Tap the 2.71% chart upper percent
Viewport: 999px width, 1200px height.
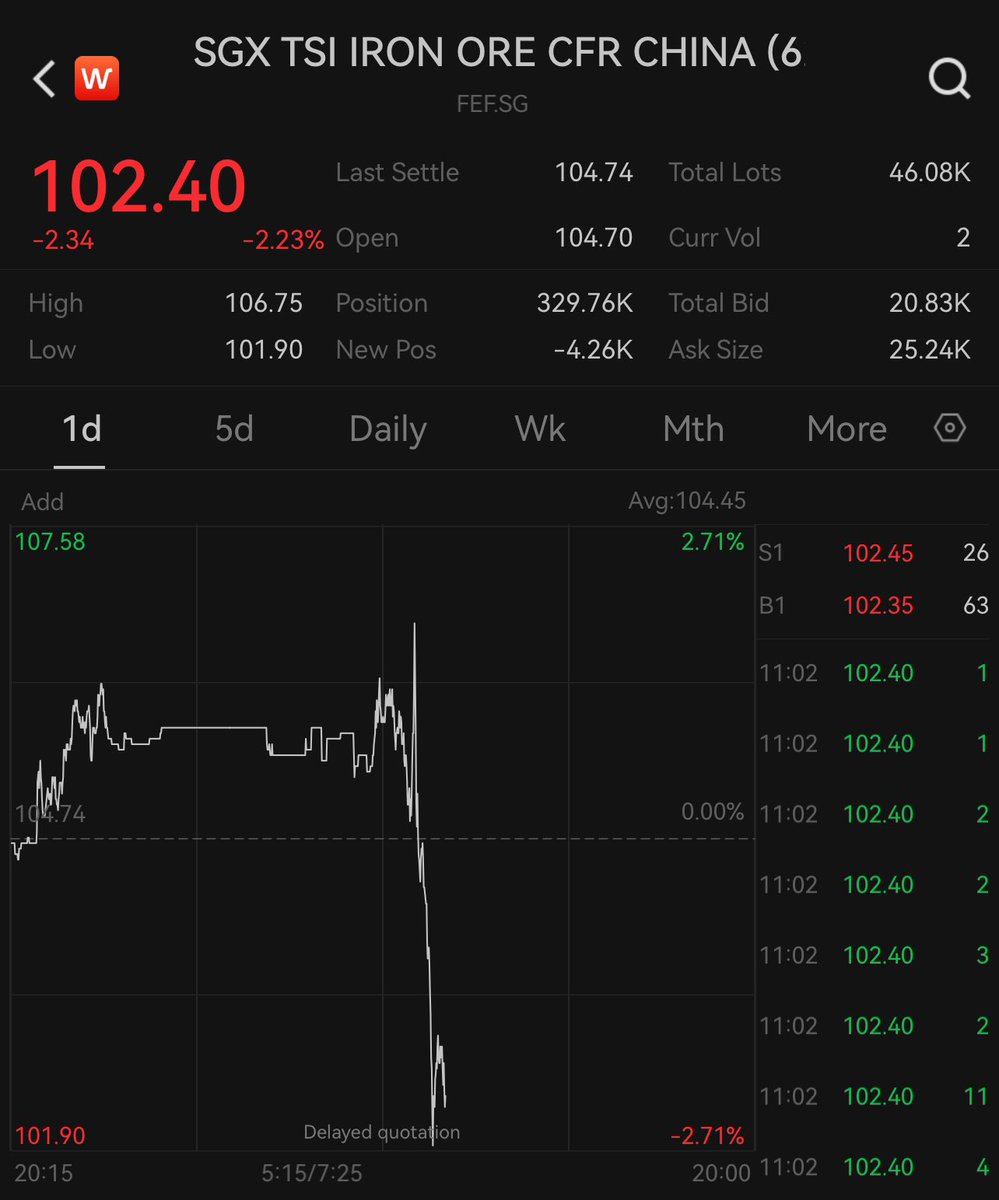713,542
